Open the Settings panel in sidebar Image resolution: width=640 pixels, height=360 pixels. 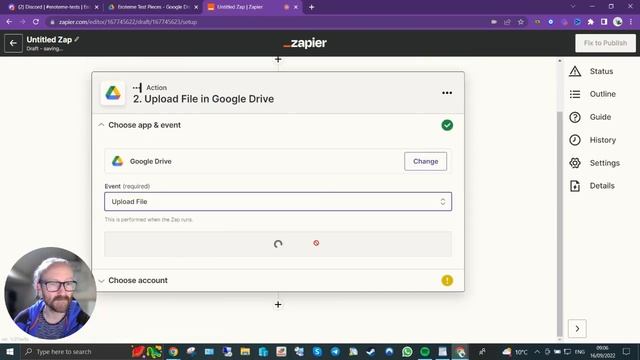[x=594, y=163]
